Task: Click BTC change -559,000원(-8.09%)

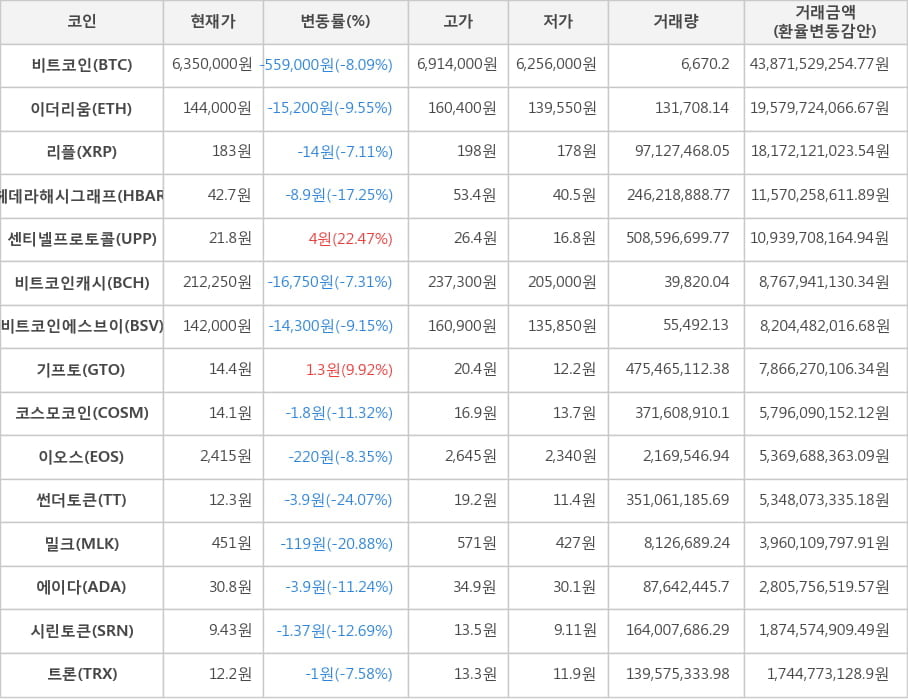Action: click(x=328, y=64)
